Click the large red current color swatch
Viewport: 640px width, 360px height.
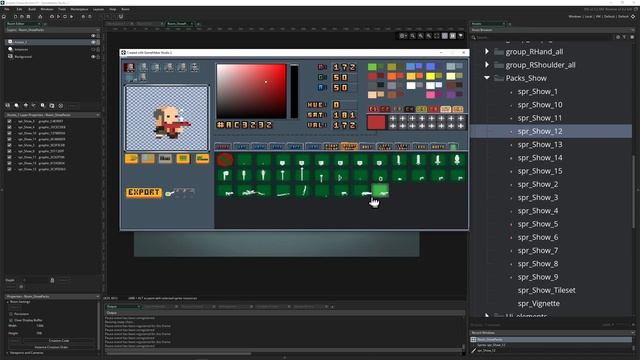[376, 122]
